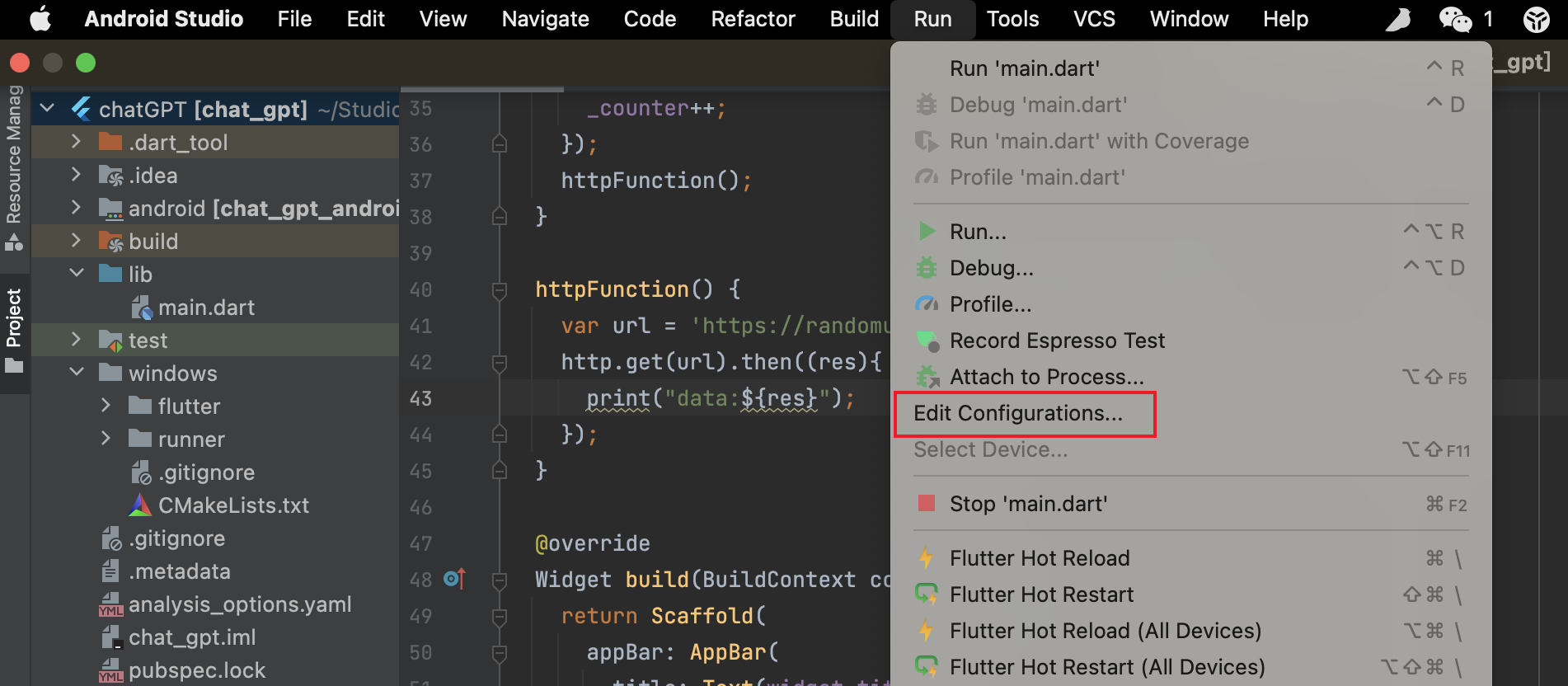This screenshot has height=686, width=1568.
Task: Expand the flutter subfolder
Action: point(106,405)
